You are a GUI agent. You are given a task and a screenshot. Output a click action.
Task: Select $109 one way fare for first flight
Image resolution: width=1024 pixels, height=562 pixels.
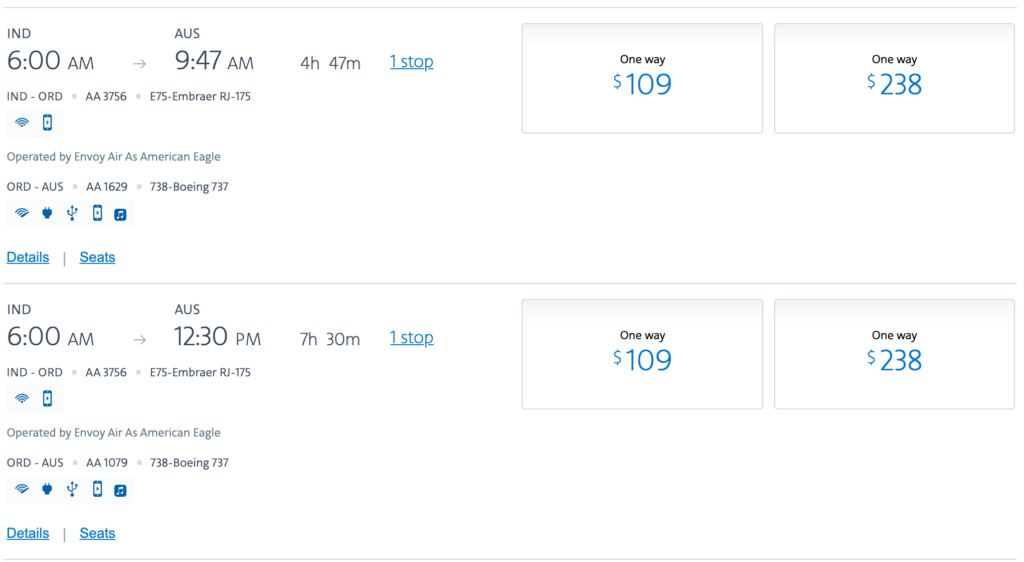pos(642,78)
